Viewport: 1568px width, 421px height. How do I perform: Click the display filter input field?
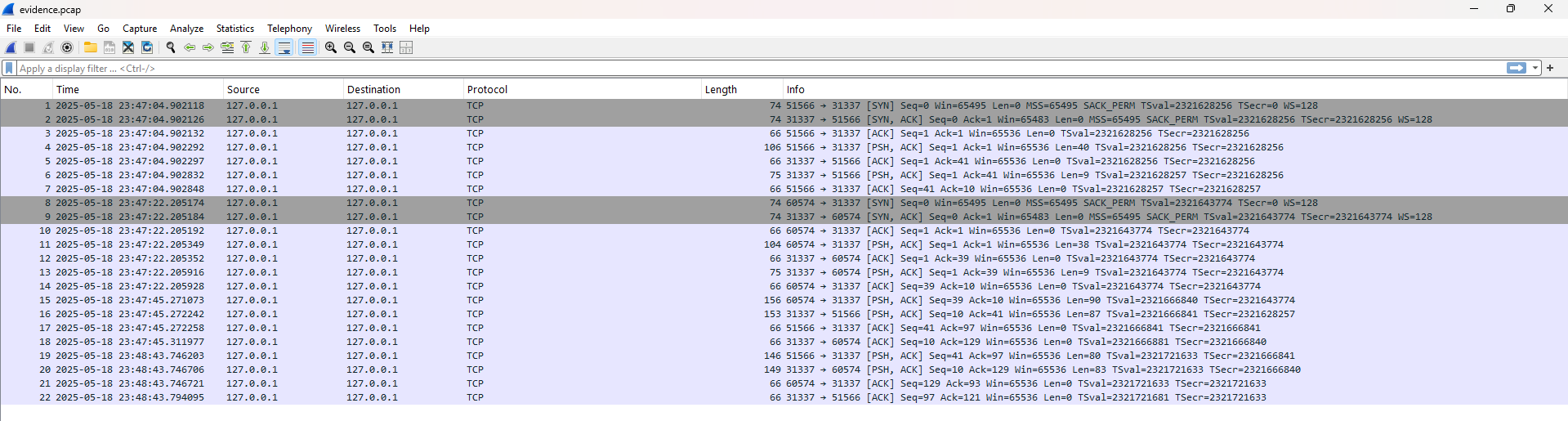tap(760, 69)
